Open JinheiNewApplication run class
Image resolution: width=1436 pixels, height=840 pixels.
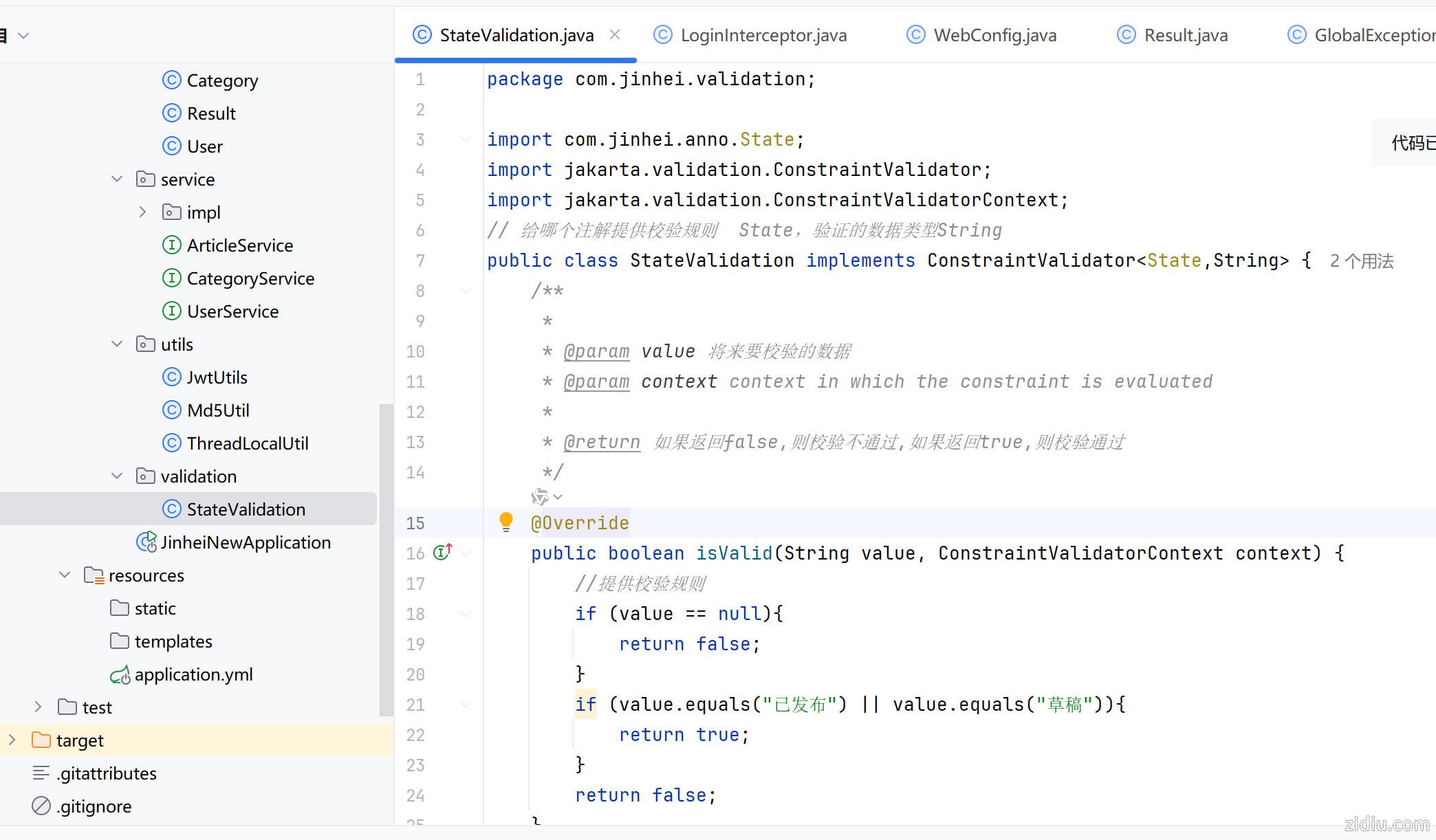tap(245, 542)
